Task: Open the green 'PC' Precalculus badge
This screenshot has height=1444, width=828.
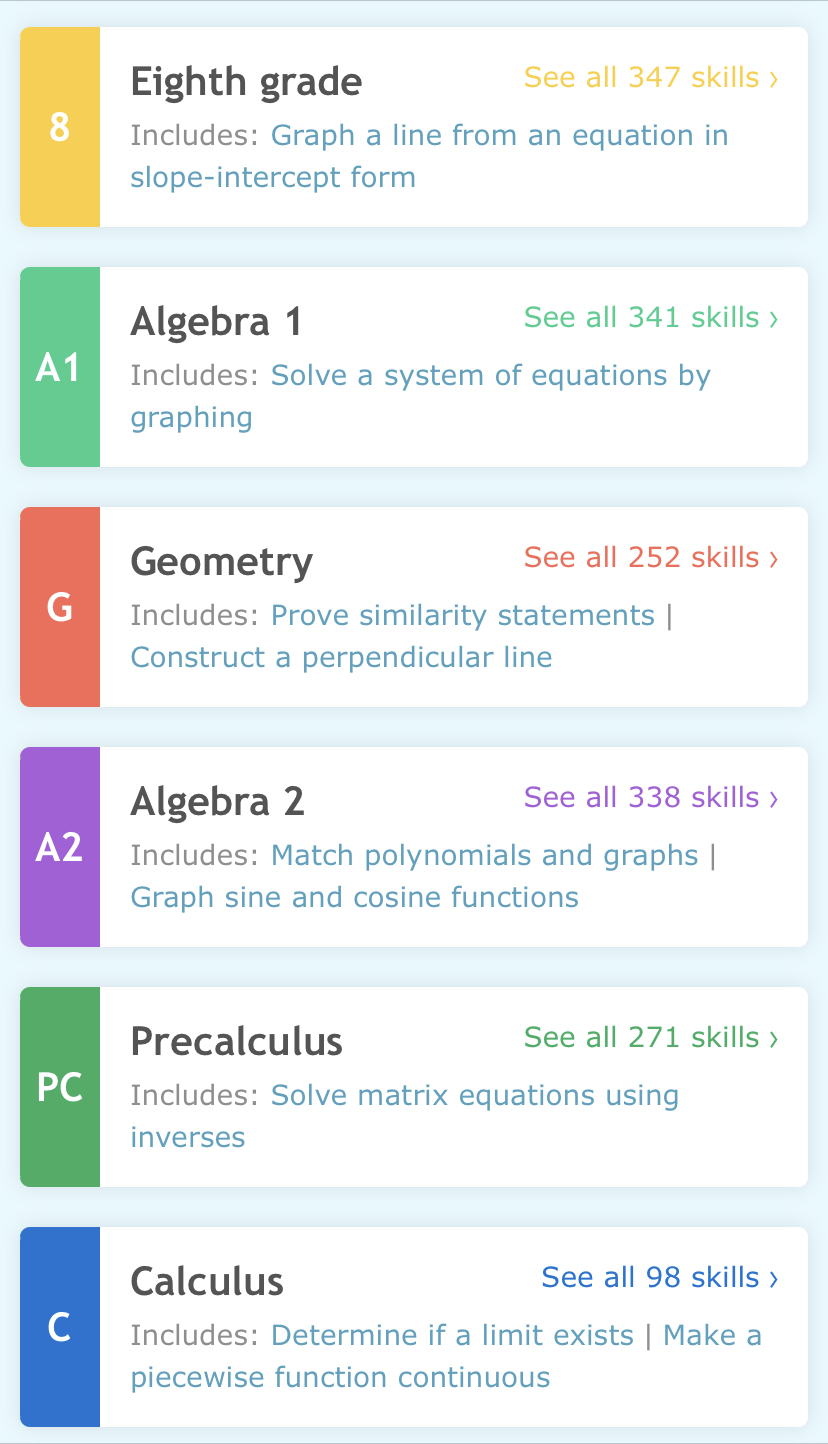Action: click(x=60, y=1087)
